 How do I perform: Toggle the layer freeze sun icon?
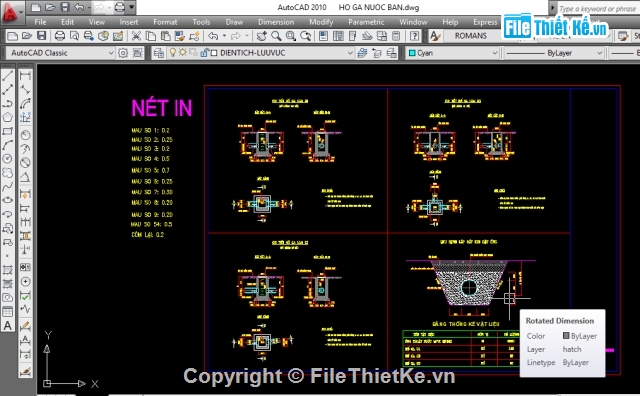[182, 52]
